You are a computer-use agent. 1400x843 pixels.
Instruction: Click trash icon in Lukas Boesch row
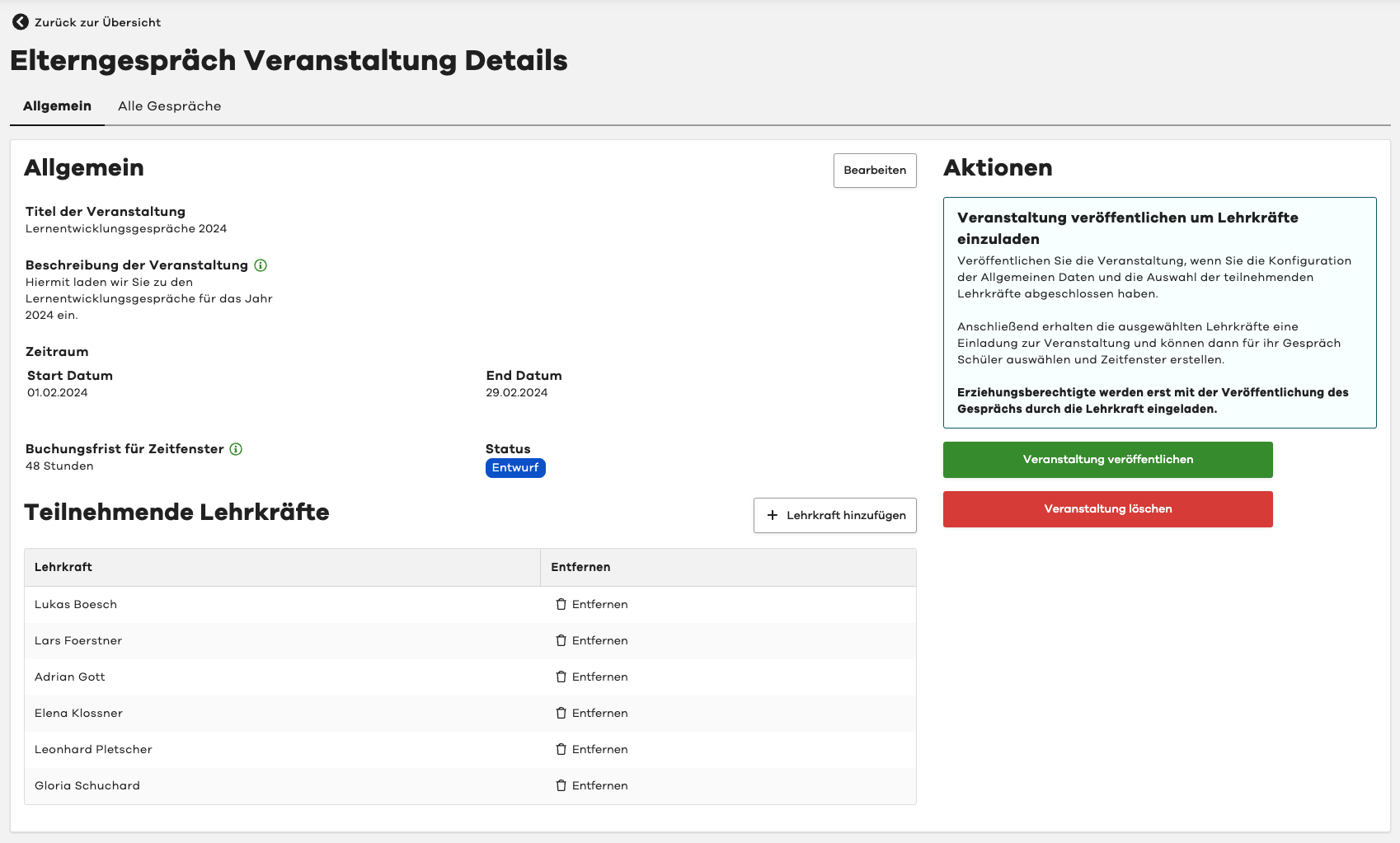coord(561,605)
